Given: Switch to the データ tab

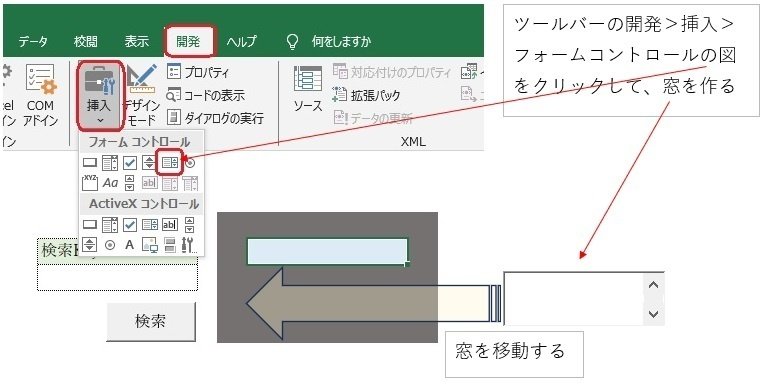Looking at the screenshot, I should point(33,41).
